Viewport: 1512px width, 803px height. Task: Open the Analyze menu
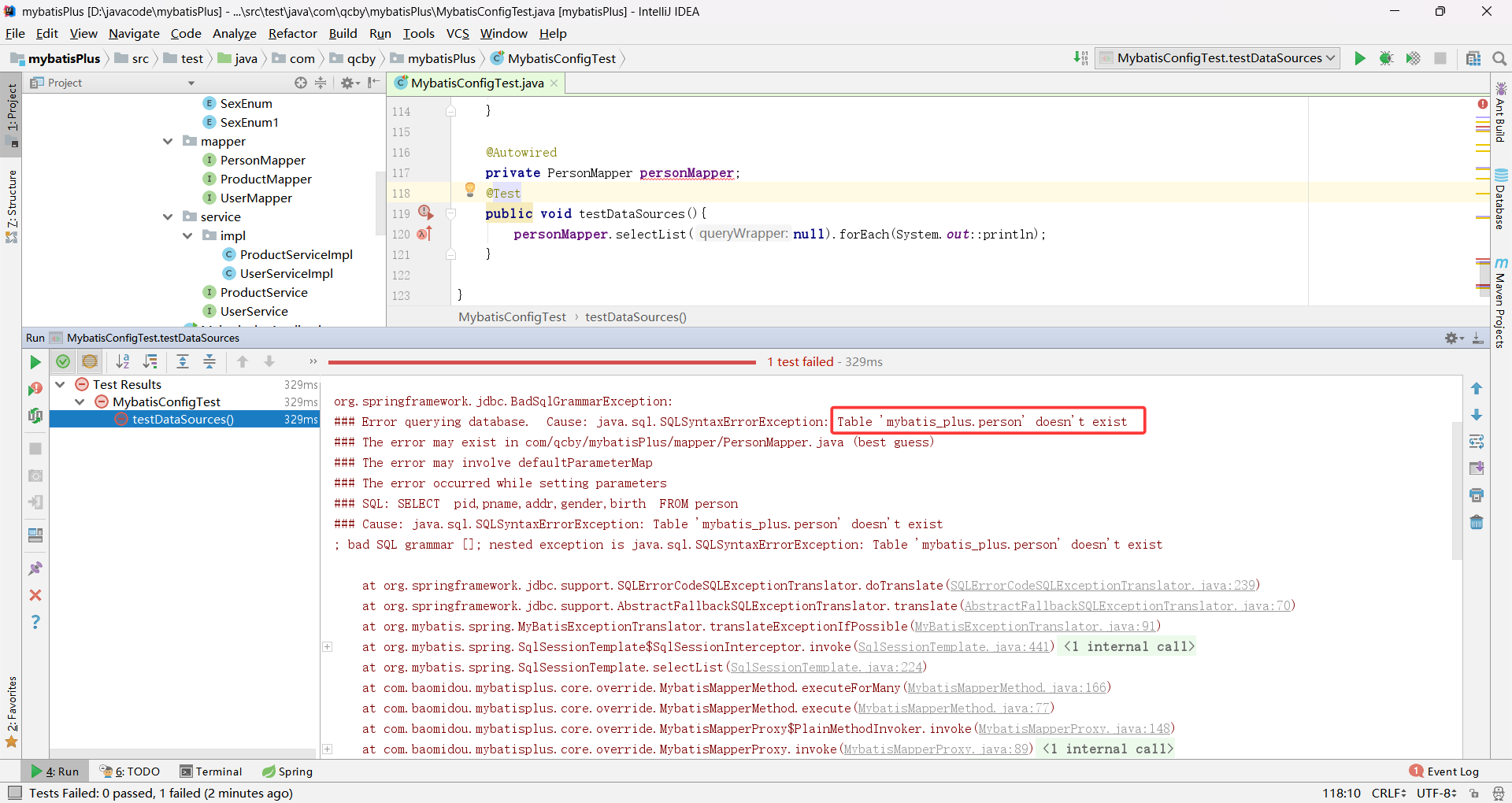235,33
